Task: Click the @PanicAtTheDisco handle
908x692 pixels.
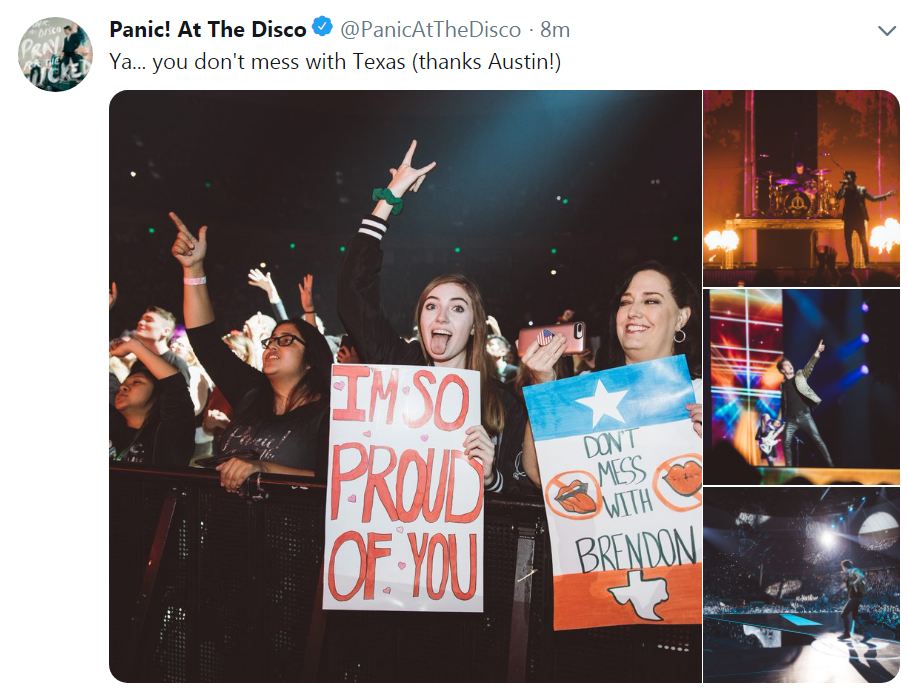Action: (430, 30)
